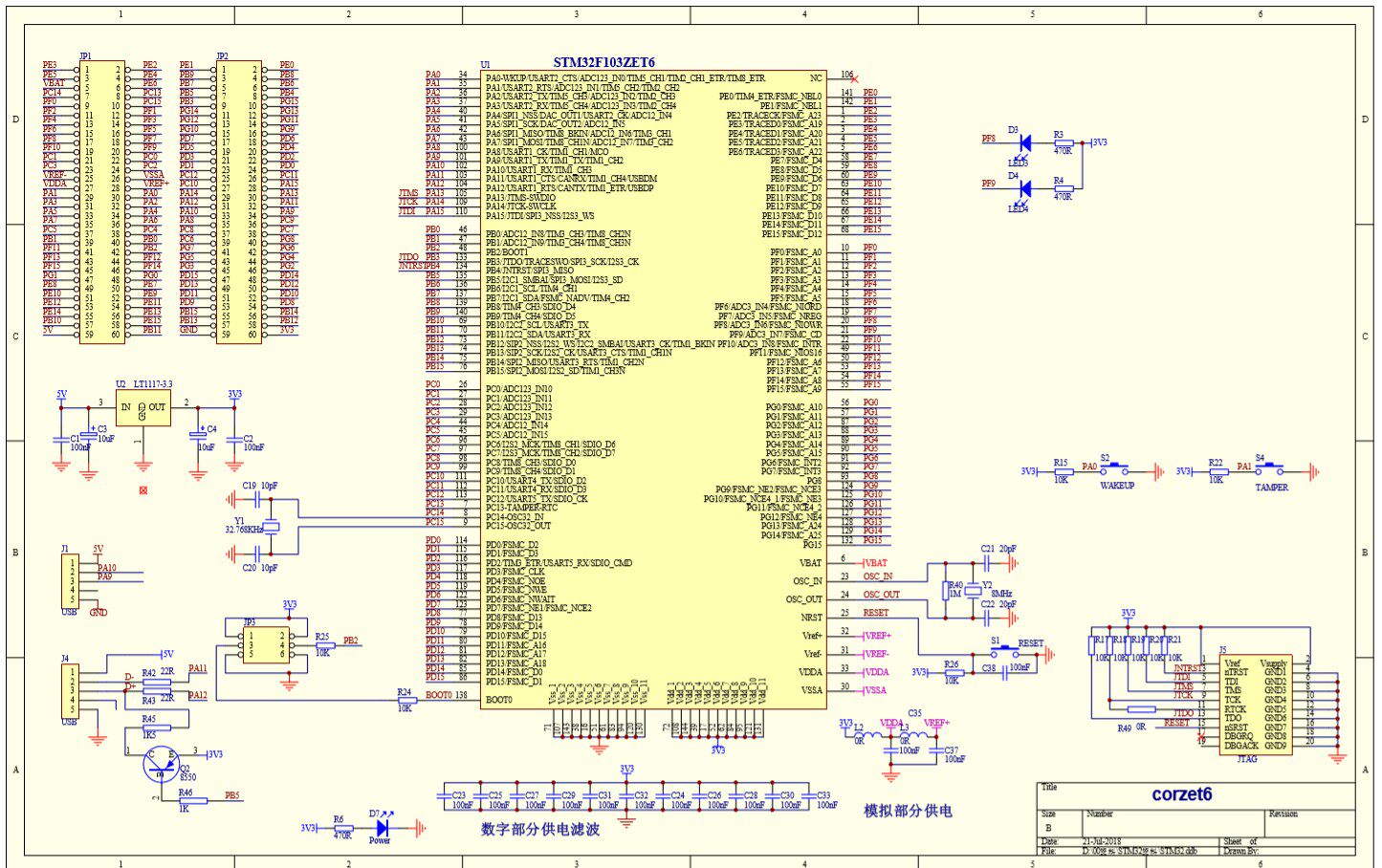
Task: Select the STM32F103ZET6 chip title label
Action: tap(603, 62)
